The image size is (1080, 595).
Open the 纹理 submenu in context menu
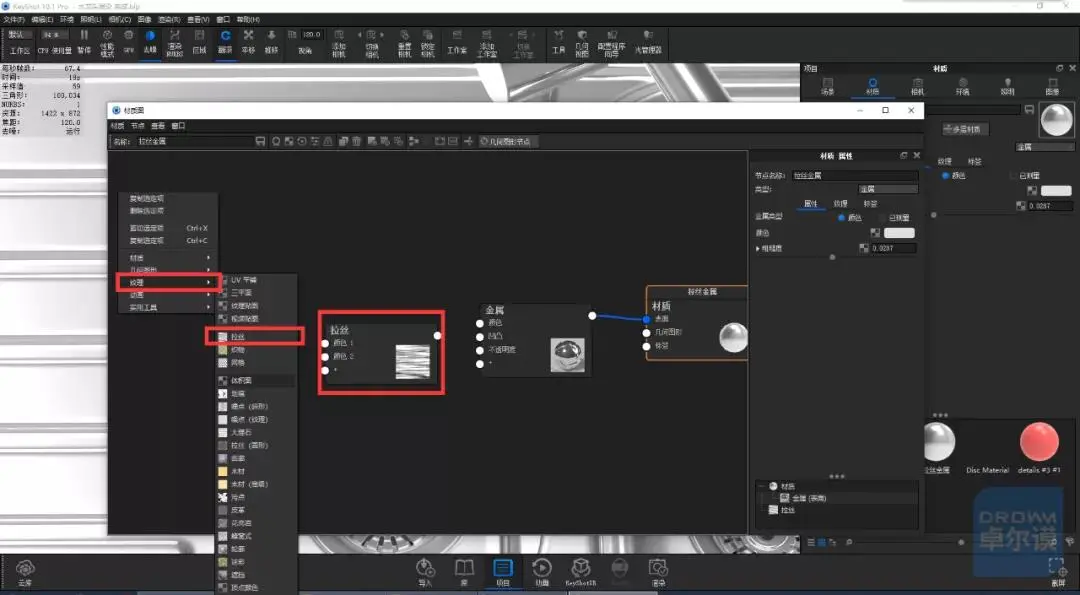pos(169,282)
